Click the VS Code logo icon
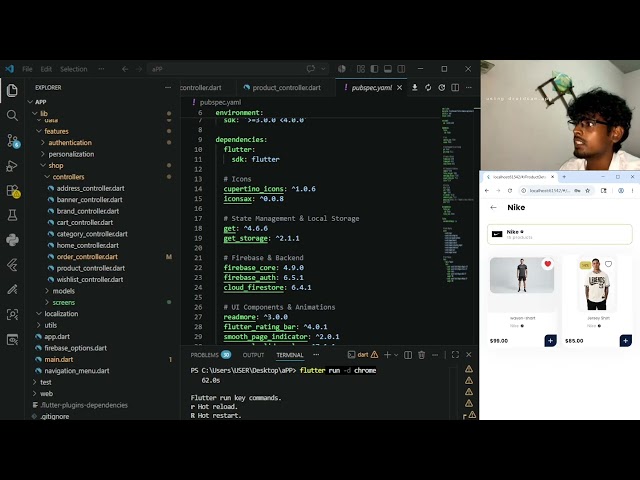Screen dimensions: 640x480 [x=9, y=69]
